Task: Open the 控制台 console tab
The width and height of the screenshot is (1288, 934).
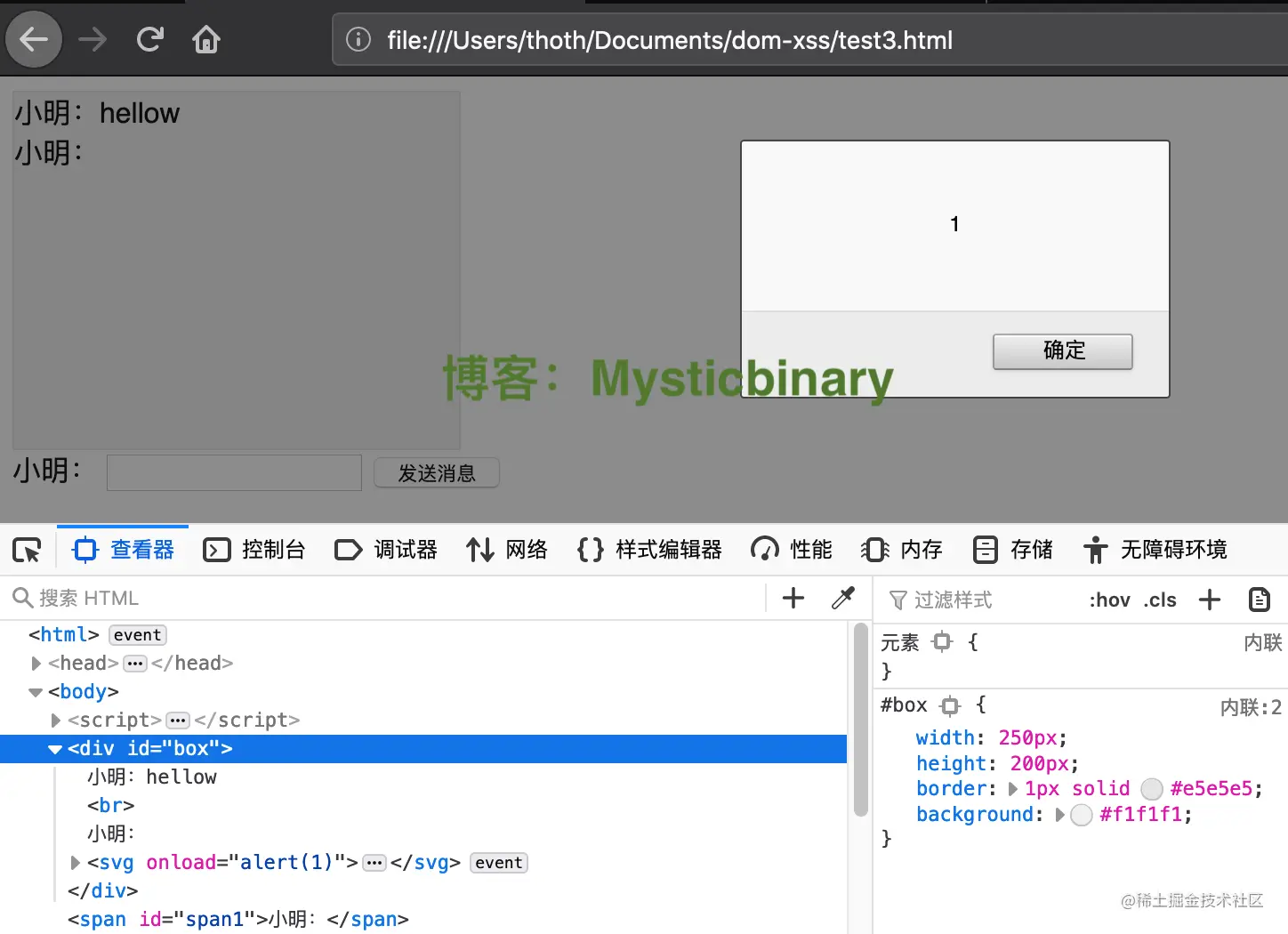Action: point(254,550)
